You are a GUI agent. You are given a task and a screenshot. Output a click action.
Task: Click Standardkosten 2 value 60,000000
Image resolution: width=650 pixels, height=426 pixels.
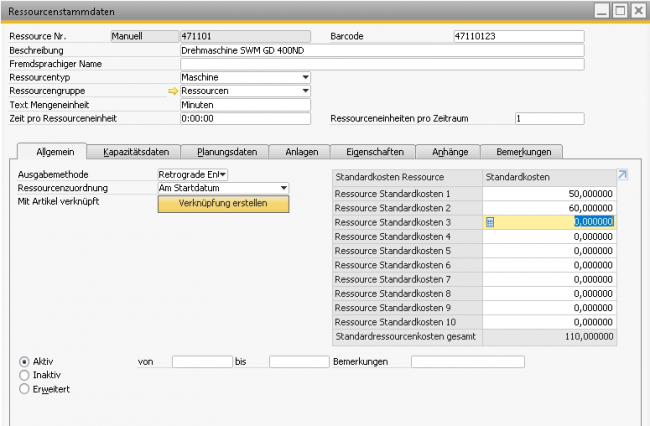(x=549, y=208)
